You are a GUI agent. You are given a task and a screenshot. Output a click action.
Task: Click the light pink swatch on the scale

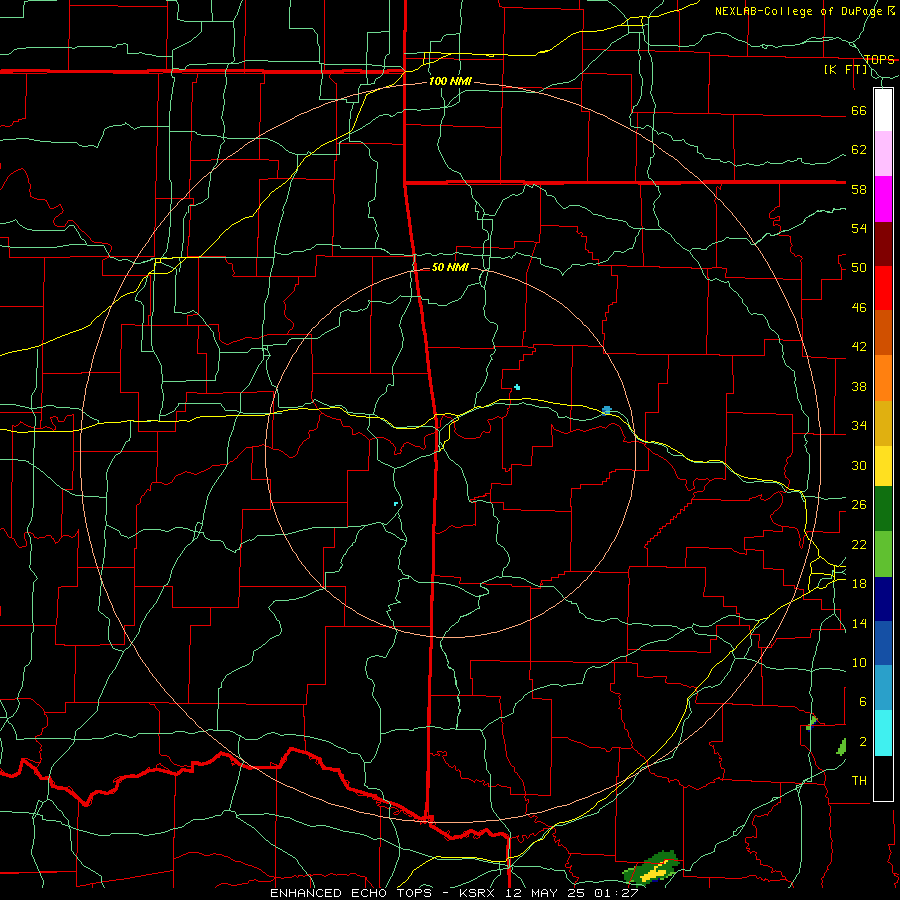(x=883, y=153)
